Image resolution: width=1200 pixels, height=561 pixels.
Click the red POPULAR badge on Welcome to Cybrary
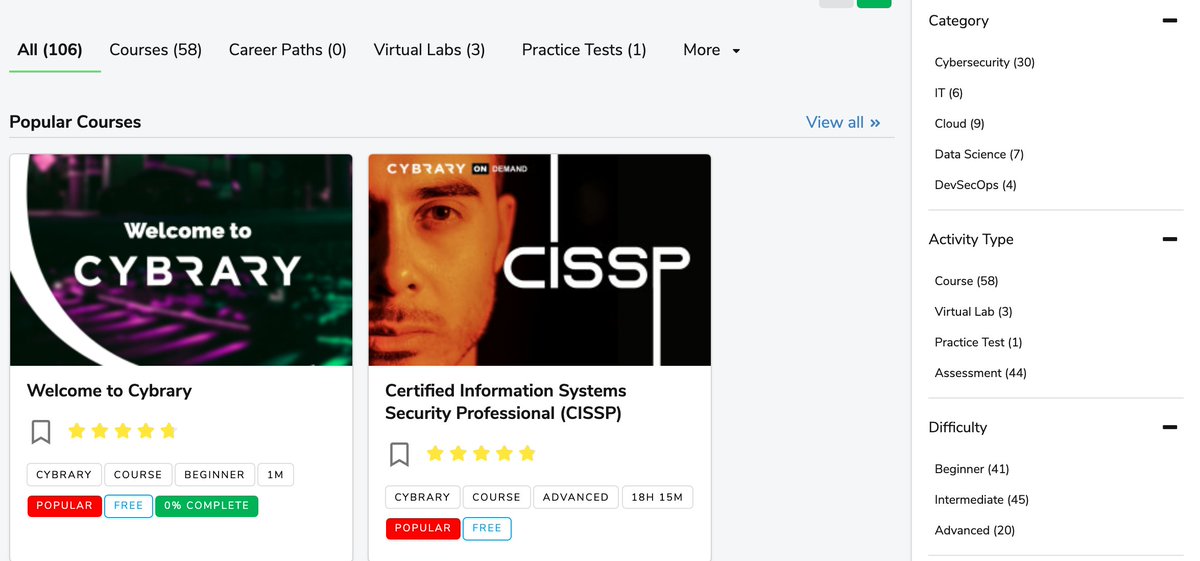(64, 506)
